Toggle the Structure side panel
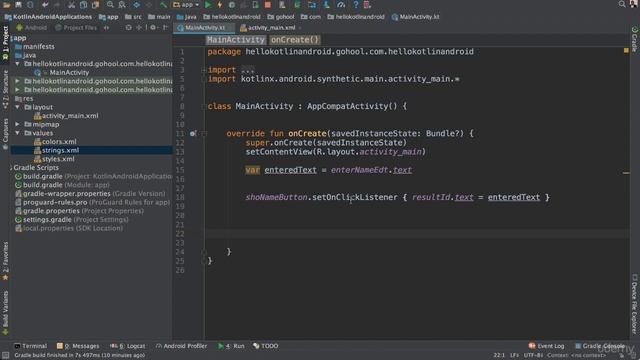The height and width of the screenshot is (360, 640). point(5,89)
